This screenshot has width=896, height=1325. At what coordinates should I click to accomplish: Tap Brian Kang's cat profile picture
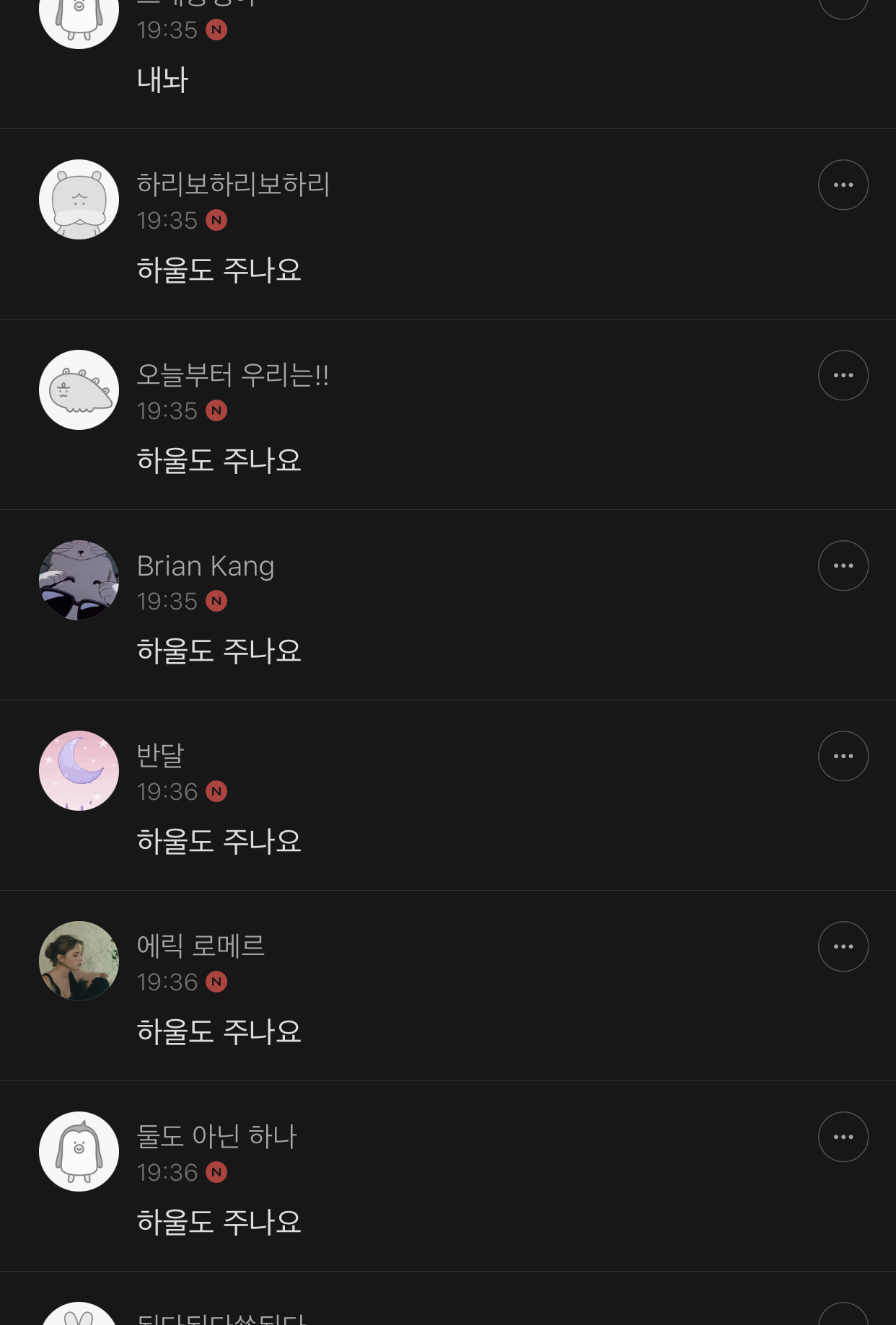pos(79,581)
